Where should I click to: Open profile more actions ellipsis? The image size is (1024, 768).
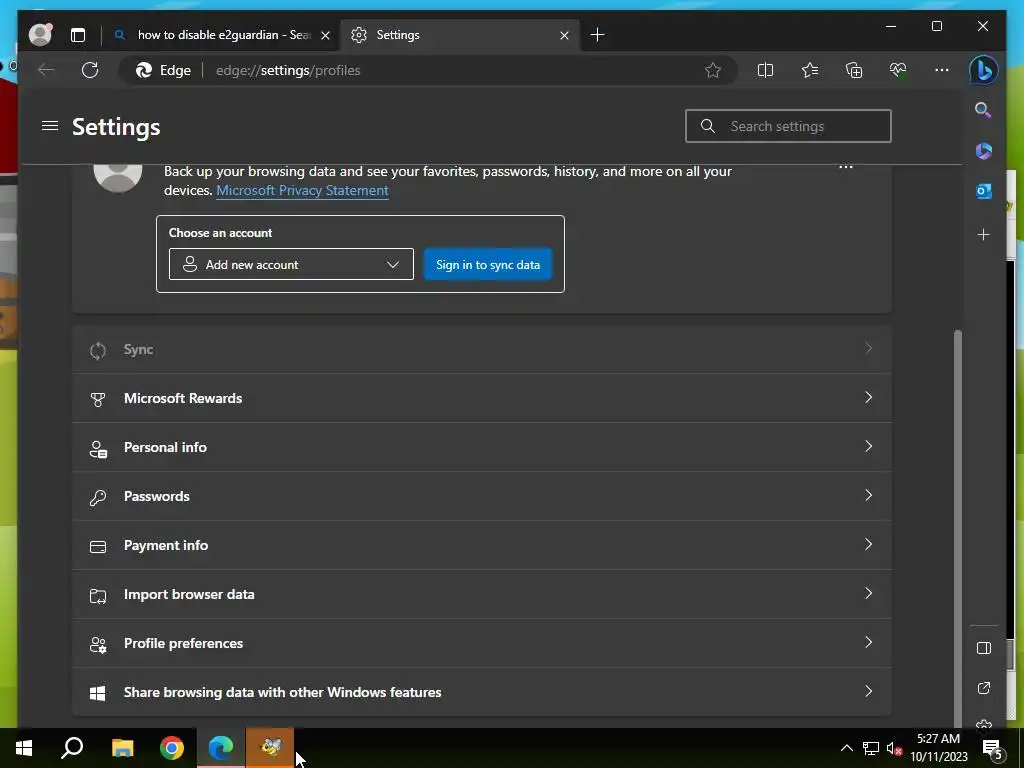pos(846,167)
